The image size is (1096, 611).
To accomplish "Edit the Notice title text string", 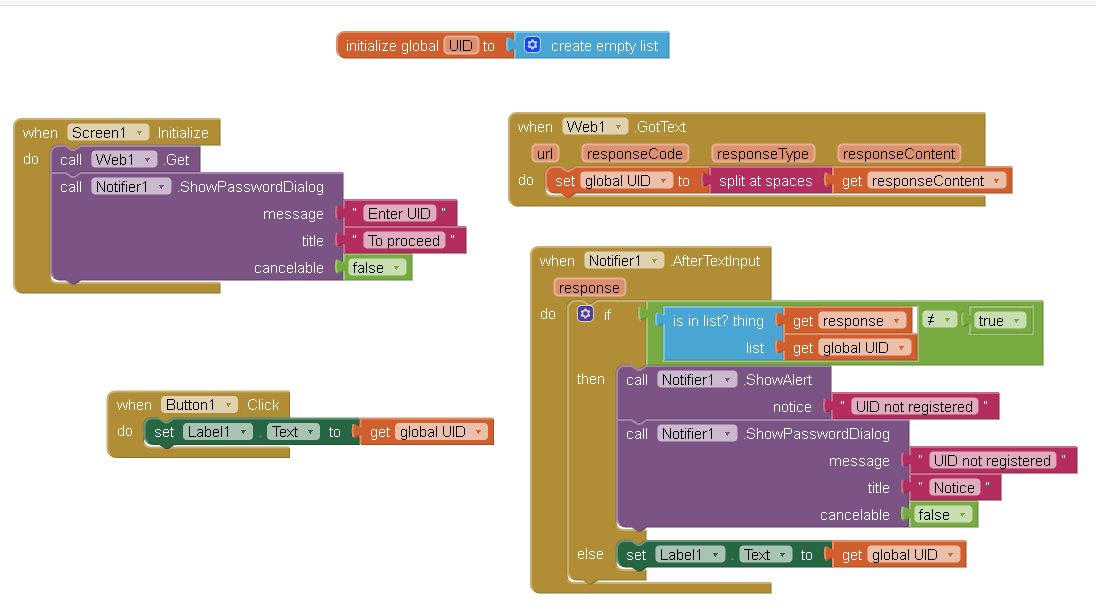I will (954, 488).
